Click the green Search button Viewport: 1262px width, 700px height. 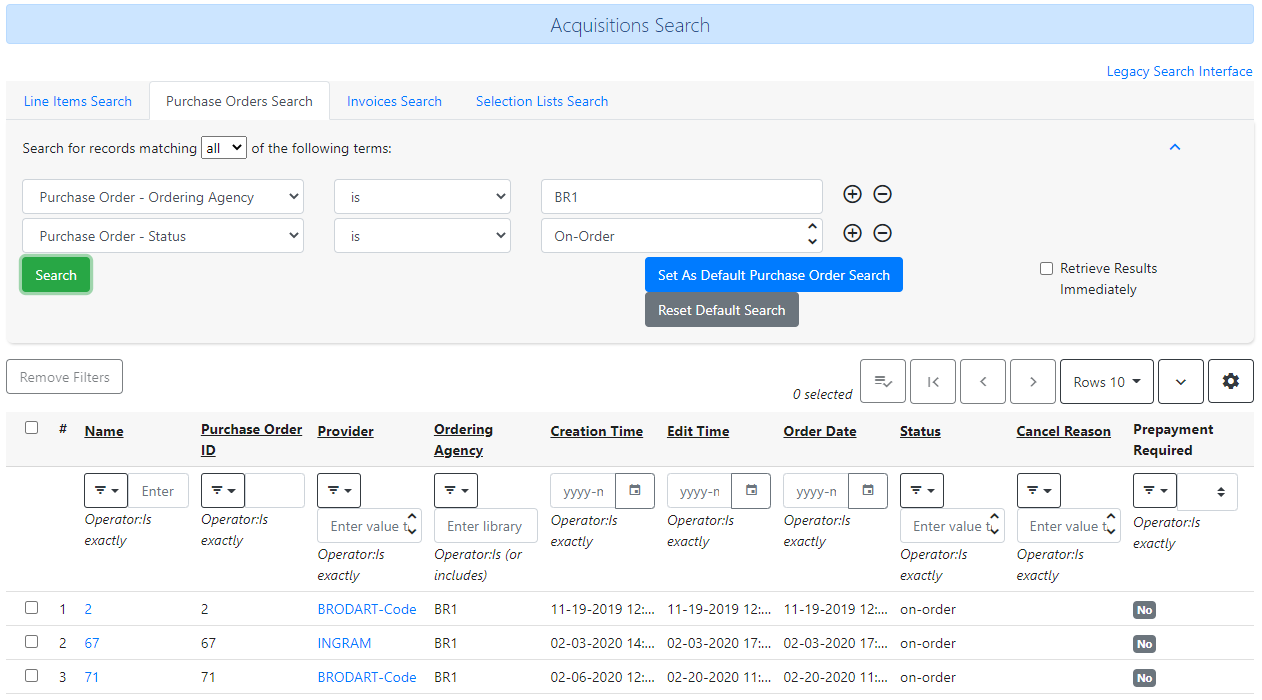pyautogui.click(x=55, y=274)
